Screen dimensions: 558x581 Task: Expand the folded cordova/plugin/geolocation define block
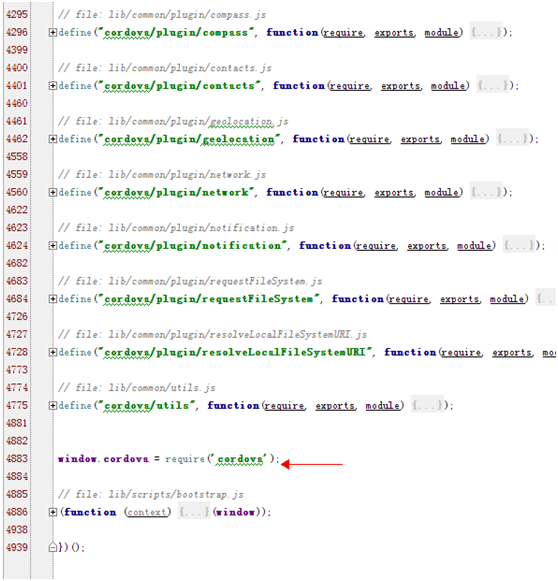[x=52, y=139]
